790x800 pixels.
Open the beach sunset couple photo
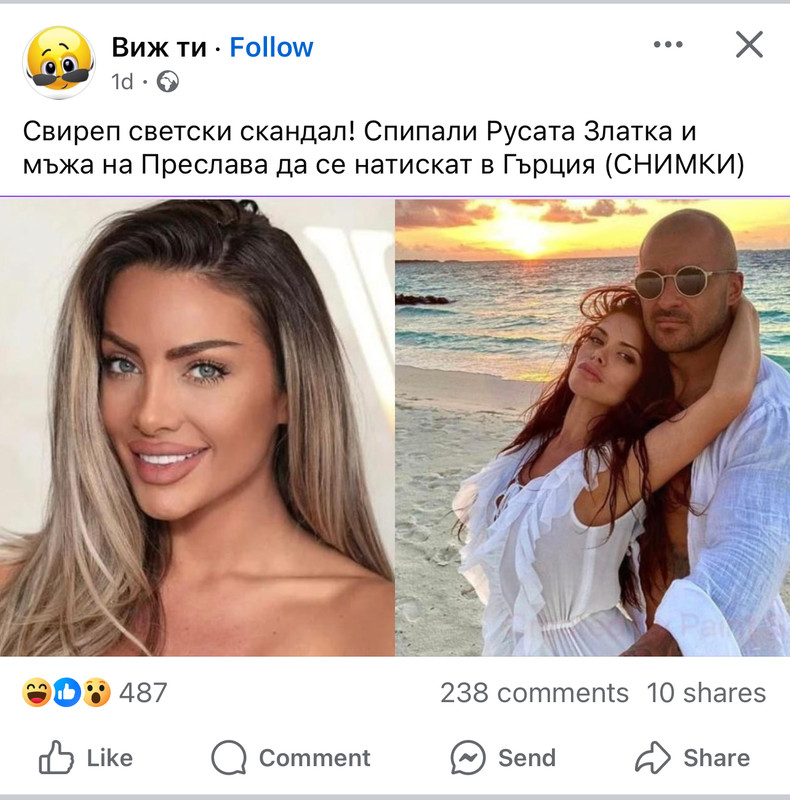coord(592,428)
